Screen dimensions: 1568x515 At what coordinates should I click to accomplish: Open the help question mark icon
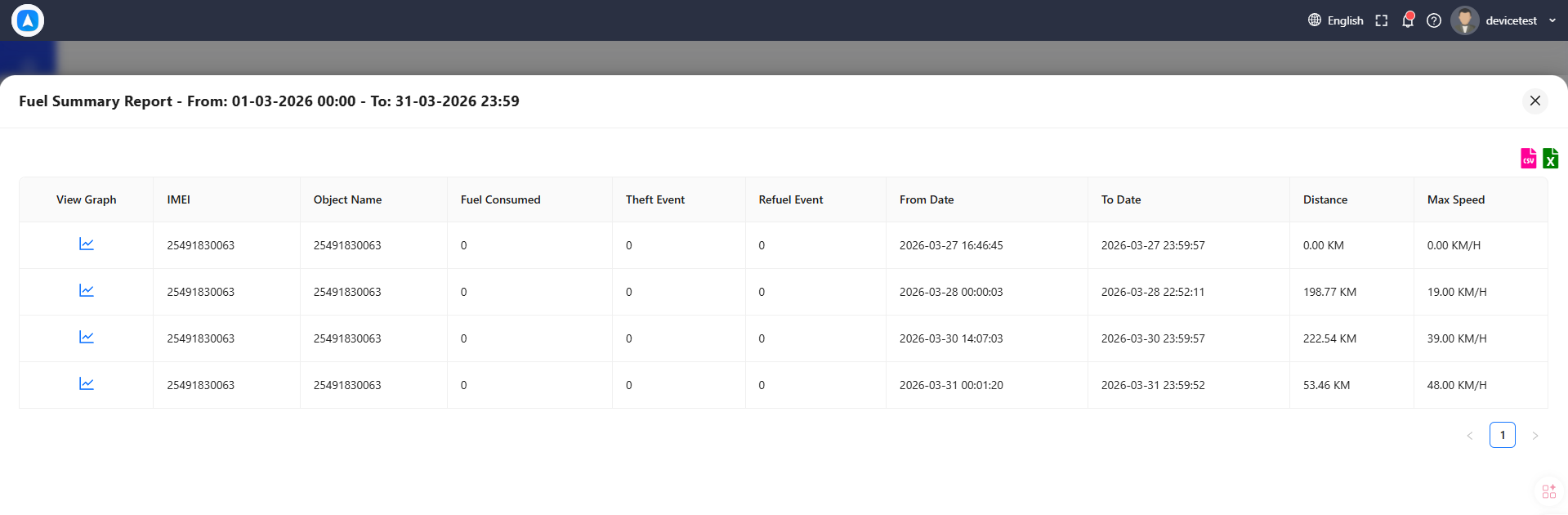[x=1434, y=20]
